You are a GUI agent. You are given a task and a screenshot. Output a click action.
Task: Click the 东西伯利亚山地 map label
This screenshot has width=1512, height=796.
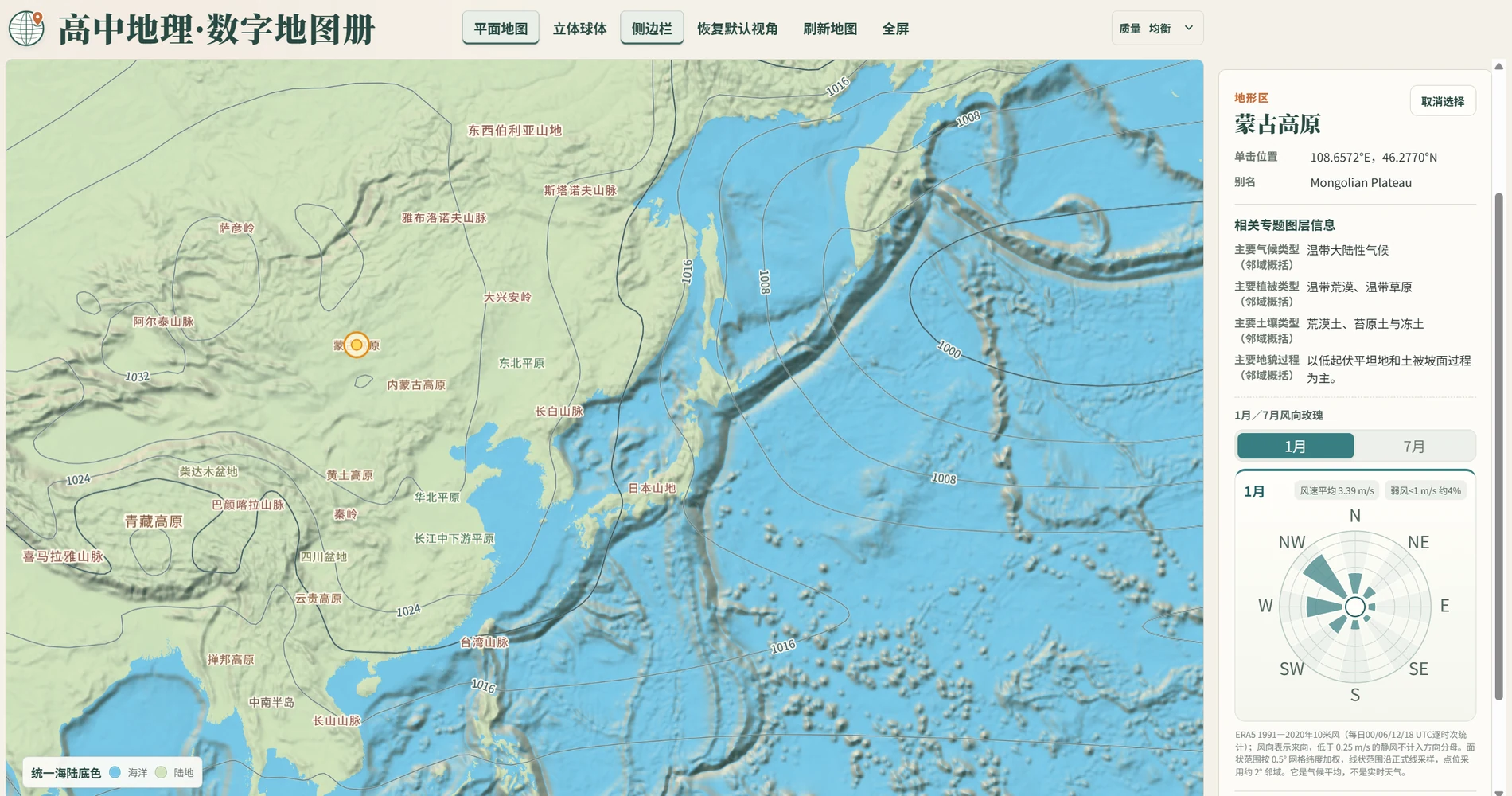click(514, 131)
